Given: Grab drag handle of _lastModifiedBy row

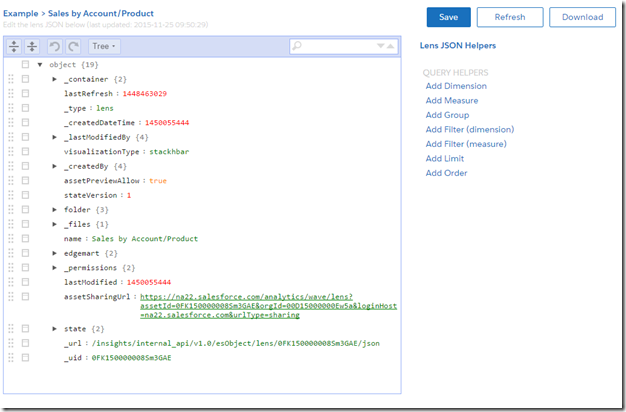Looking at the screenshot, I should (11, 137).
